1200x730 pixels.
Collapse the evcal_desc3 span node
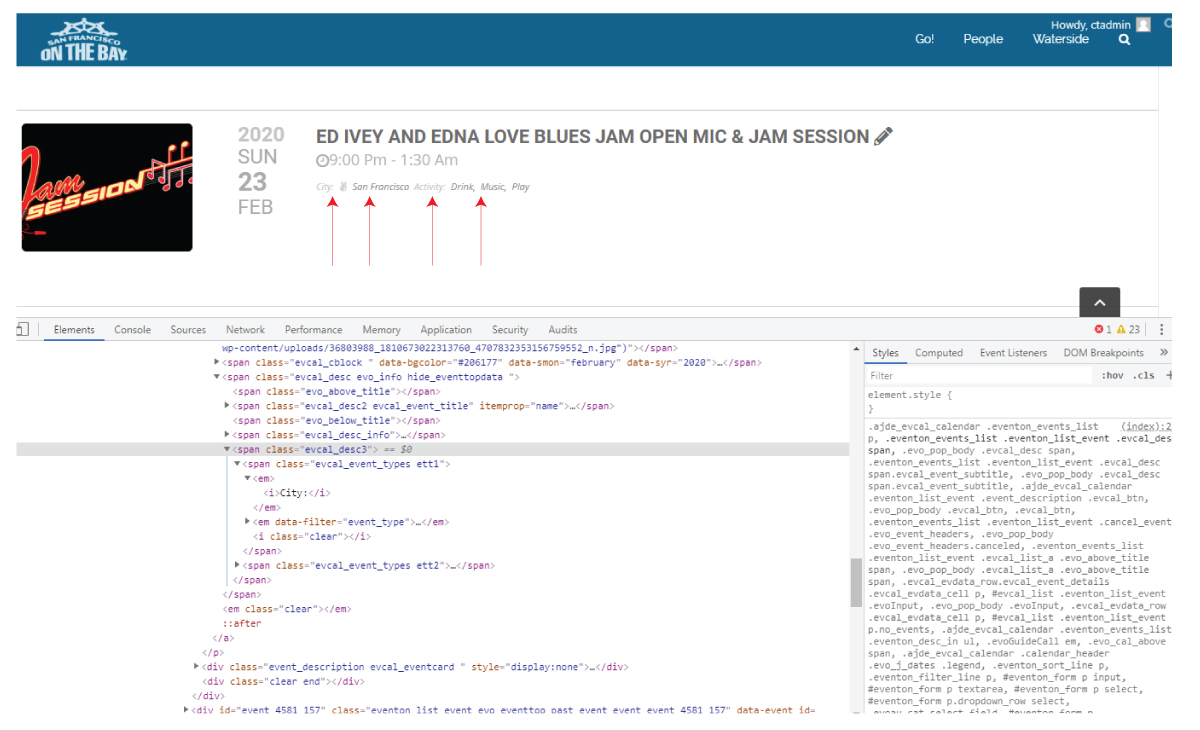click(x=228, y=450)
